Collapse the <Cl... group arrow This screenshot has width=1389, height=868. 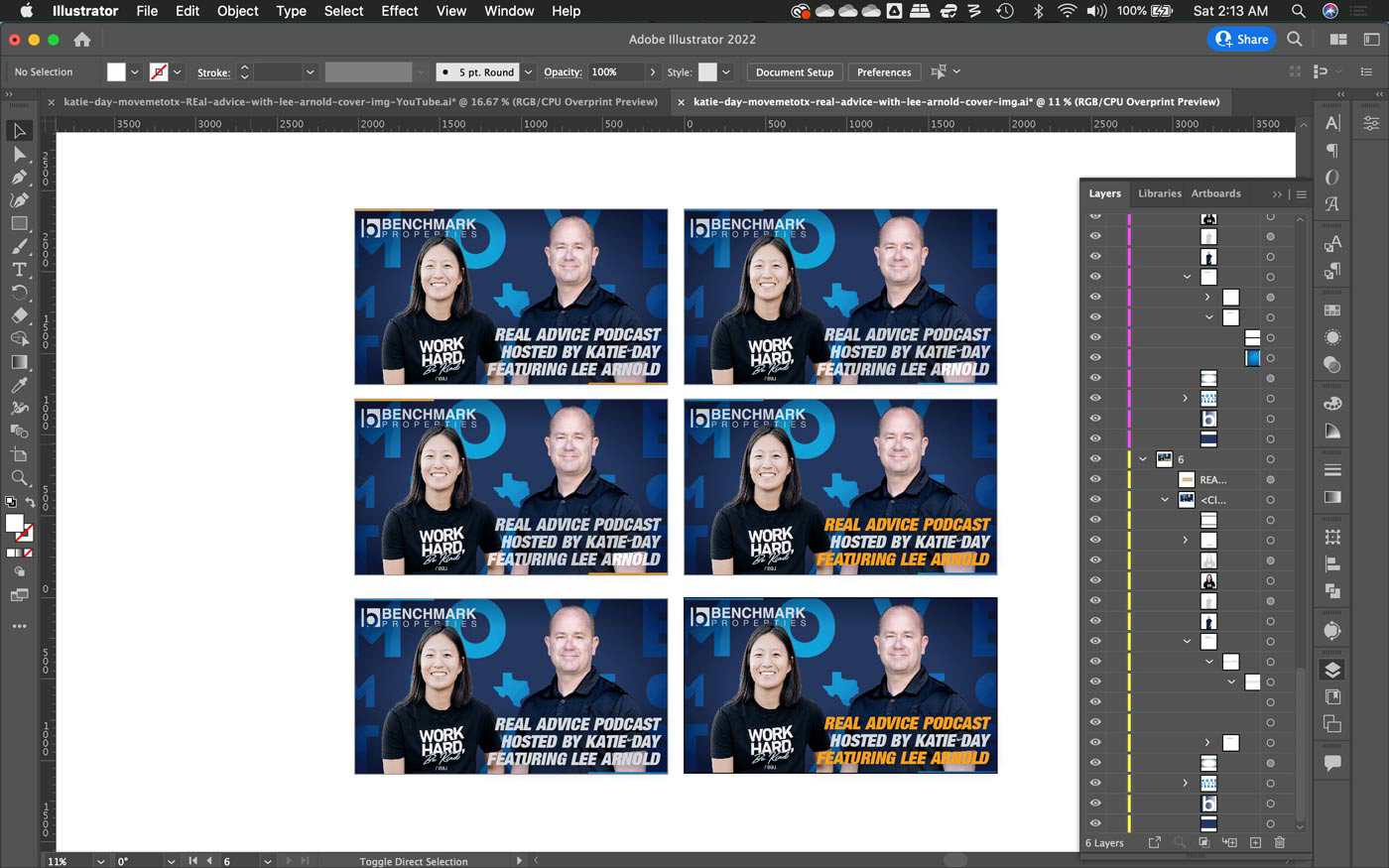pyautogui.click(x=1165, y=500)
